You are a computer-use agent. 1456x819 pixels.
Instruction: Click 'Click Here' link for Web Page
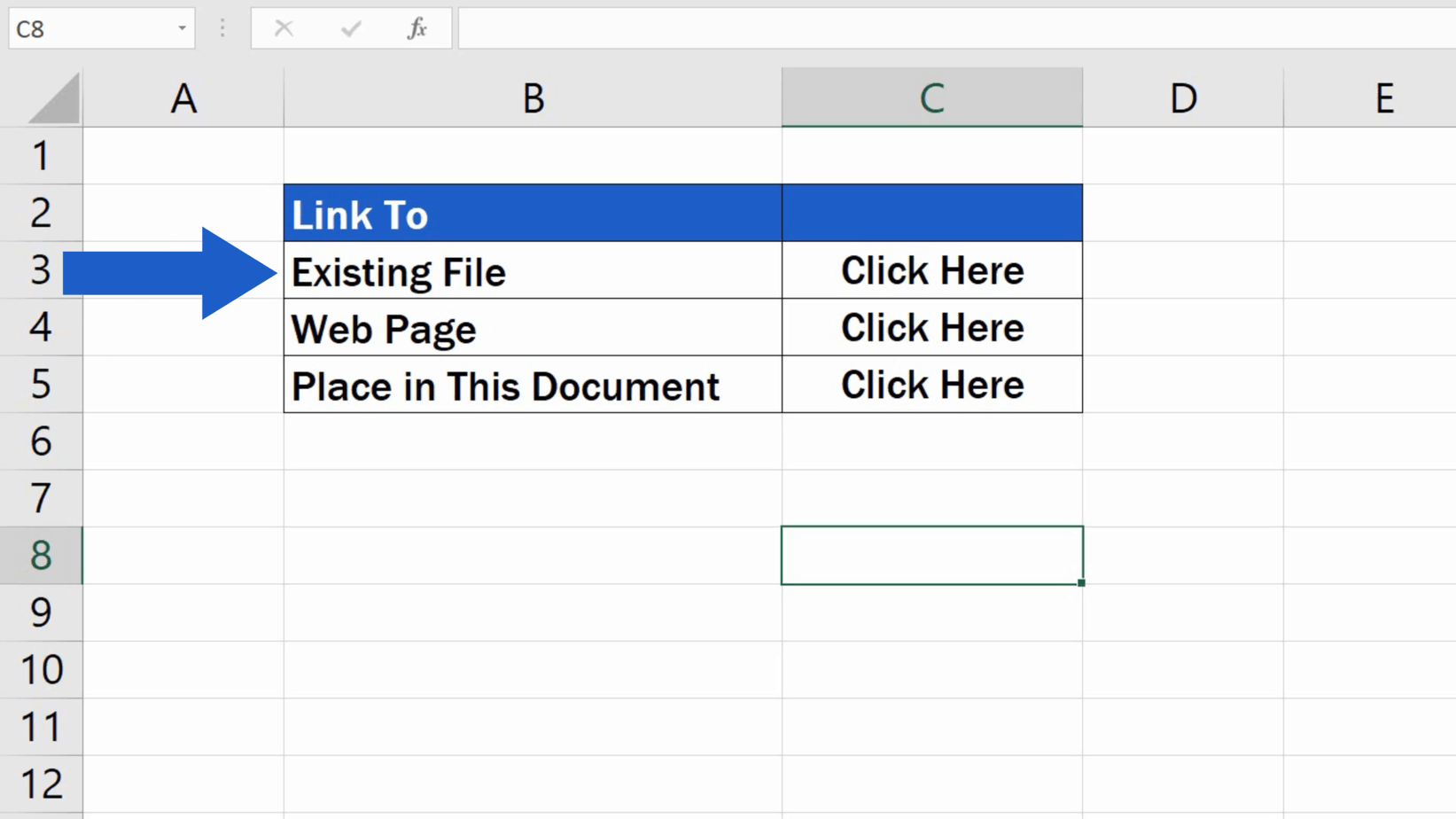pos(931,328)
